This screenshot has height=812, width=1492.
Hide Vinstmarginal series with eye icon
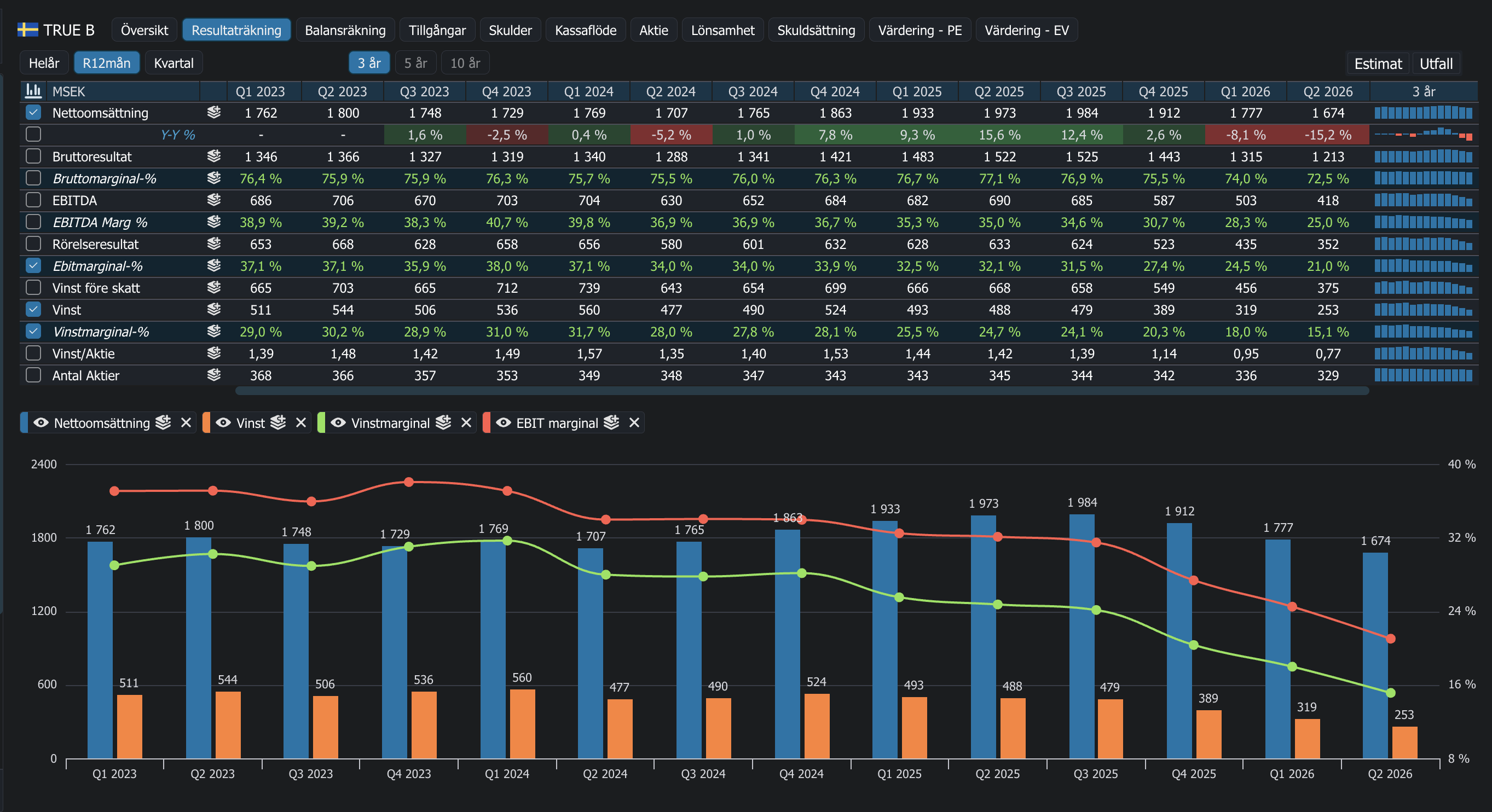point(338,423)
